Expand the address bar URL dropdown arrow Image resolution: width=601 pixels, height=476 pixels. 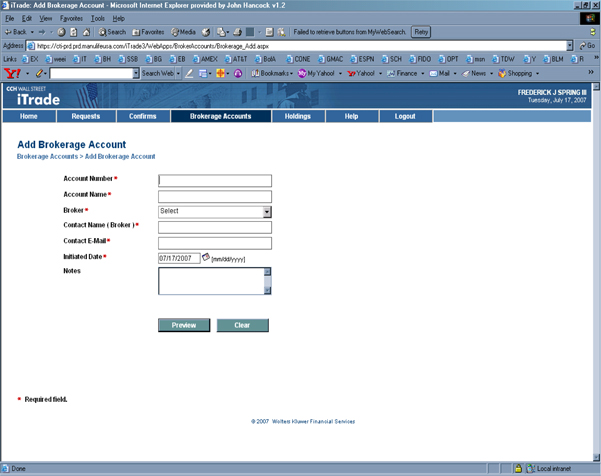(570, 46)
